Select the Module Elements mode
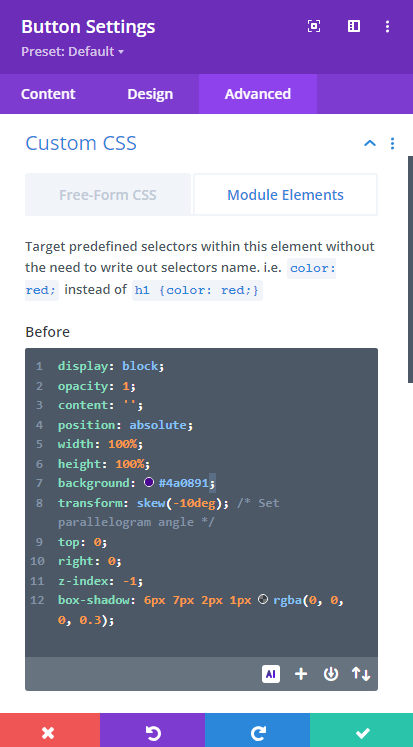Viewport: 413px width, 747px height. point(285,195)
